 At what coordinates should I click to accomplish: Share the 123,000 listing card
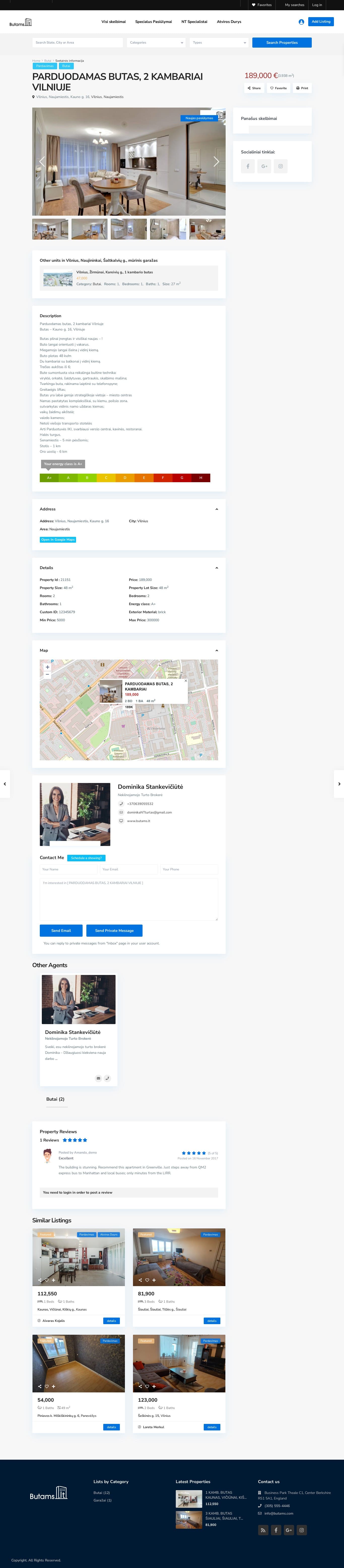[x=141, y=1387]
